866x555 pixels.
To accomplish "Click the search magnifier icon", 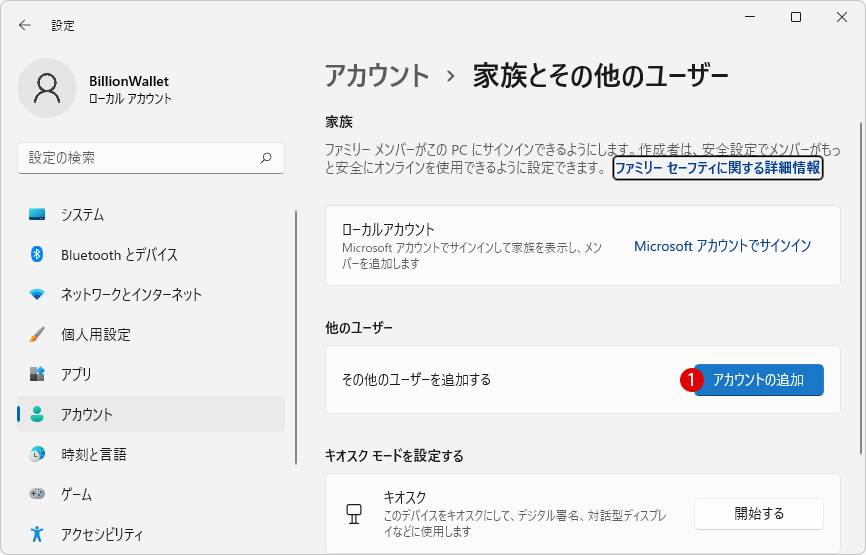I will (x=266, y=158).
